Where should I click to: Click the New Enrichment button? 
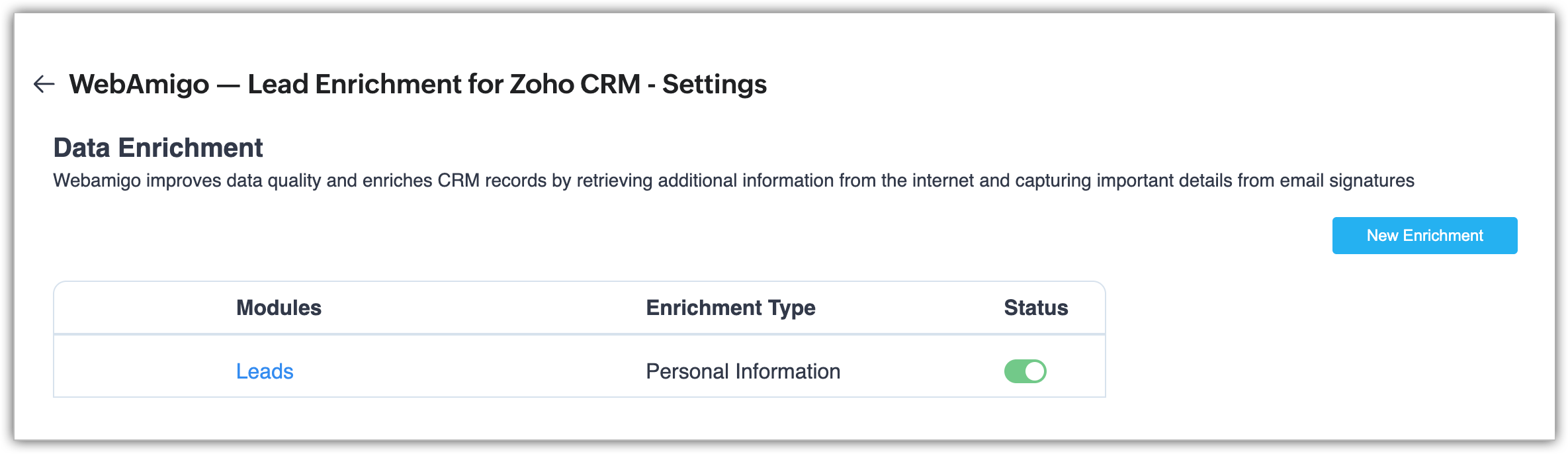1424,236
